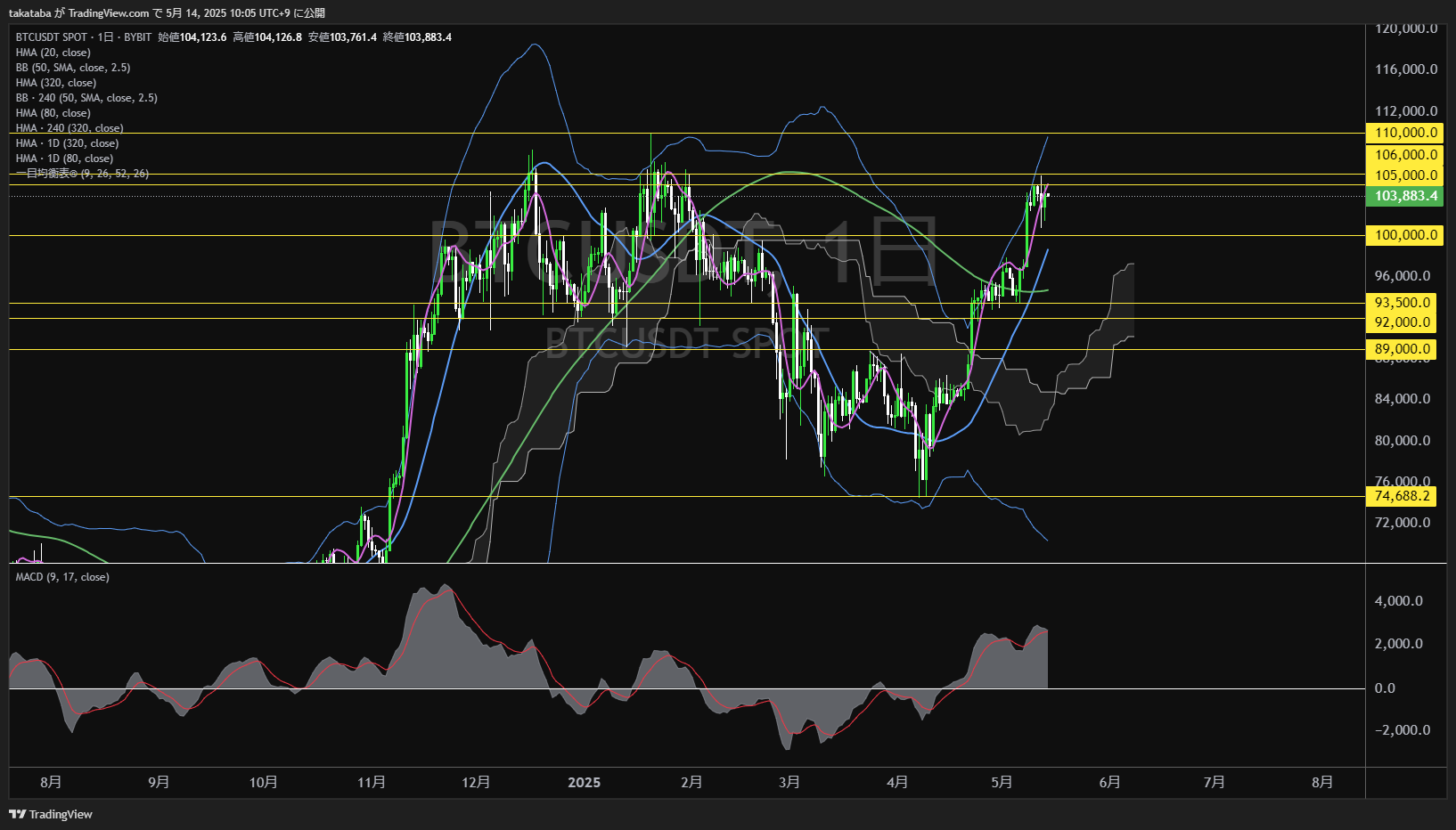Click 7月 on the time axis
The width and height of the screenshot is (1456, 830).
[1215, 782]
